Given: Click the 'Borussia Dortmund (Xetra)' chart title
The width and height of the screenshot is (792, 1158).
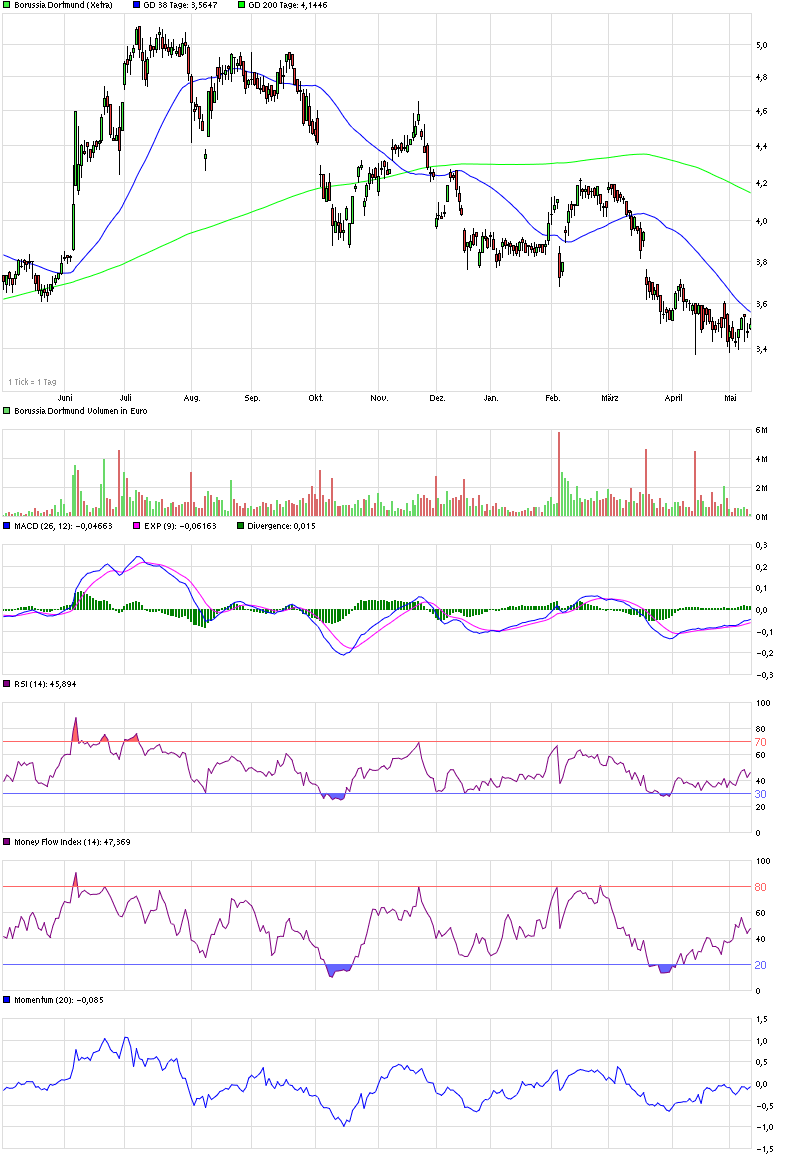Looking at the screenshot, I should pyautogui.click(x=64, y=4).
